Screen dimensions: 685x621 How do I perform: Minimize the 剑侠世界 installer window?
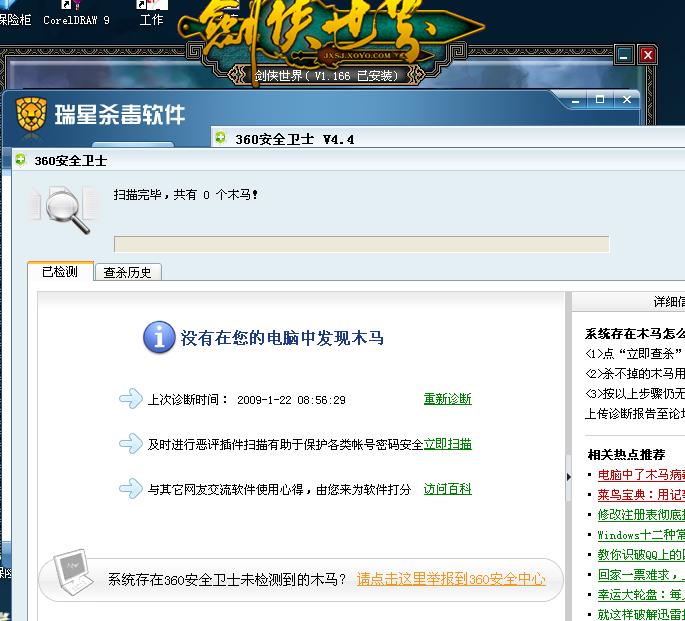click(x=624, y=55)
